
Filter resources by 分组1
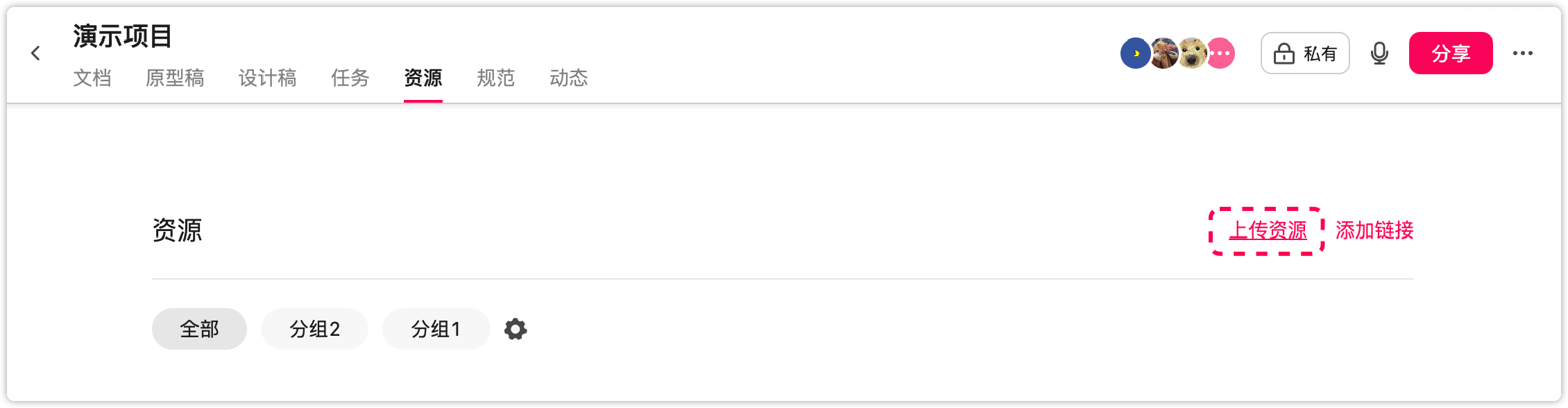pos(436,329)
